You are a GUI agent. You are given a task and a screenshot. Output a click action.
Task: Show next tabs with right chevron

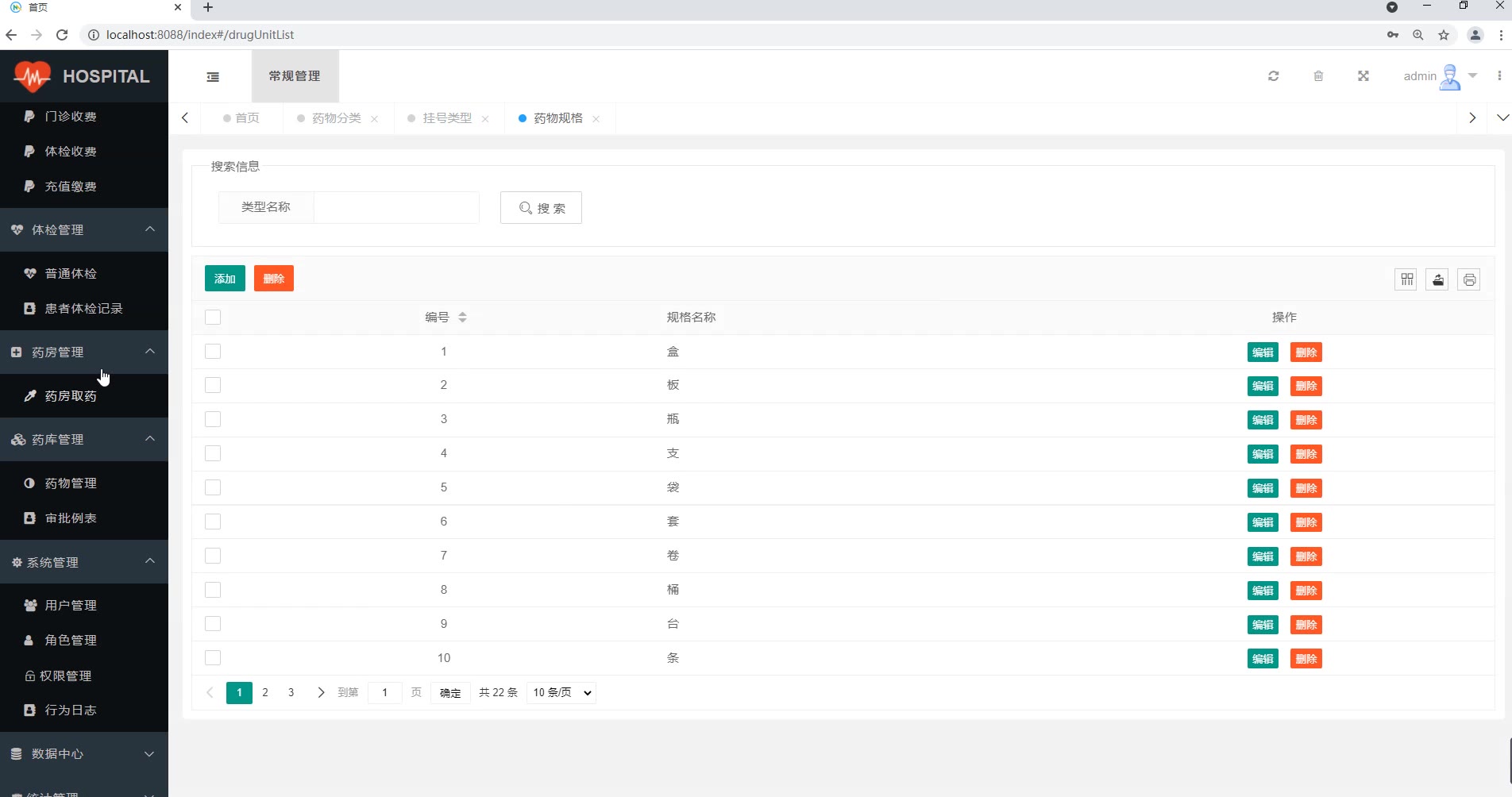pyautogui.click(x=1472, y=117)
